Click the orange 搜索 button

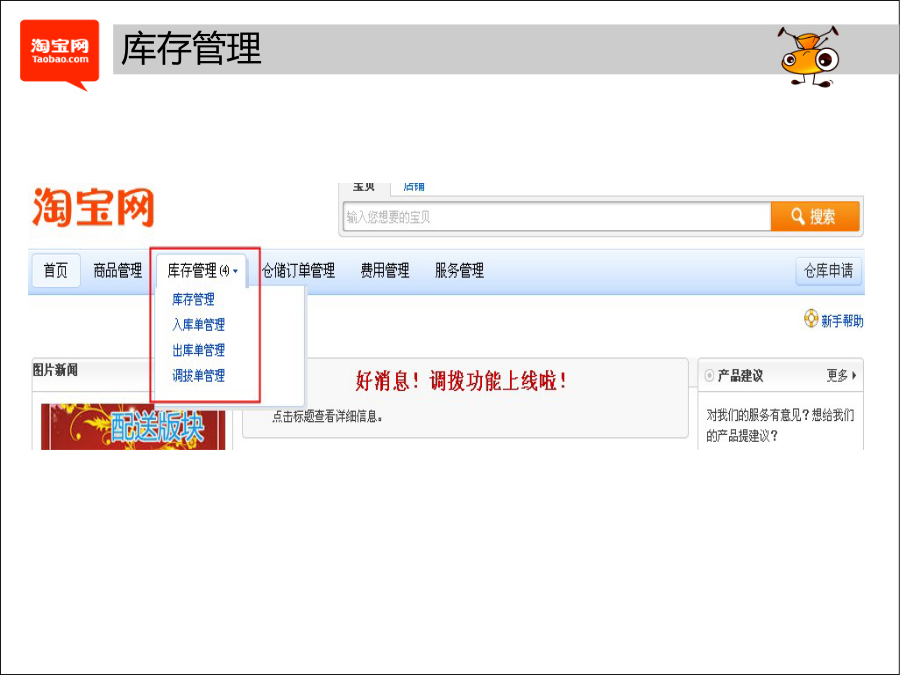coord(815,216)
